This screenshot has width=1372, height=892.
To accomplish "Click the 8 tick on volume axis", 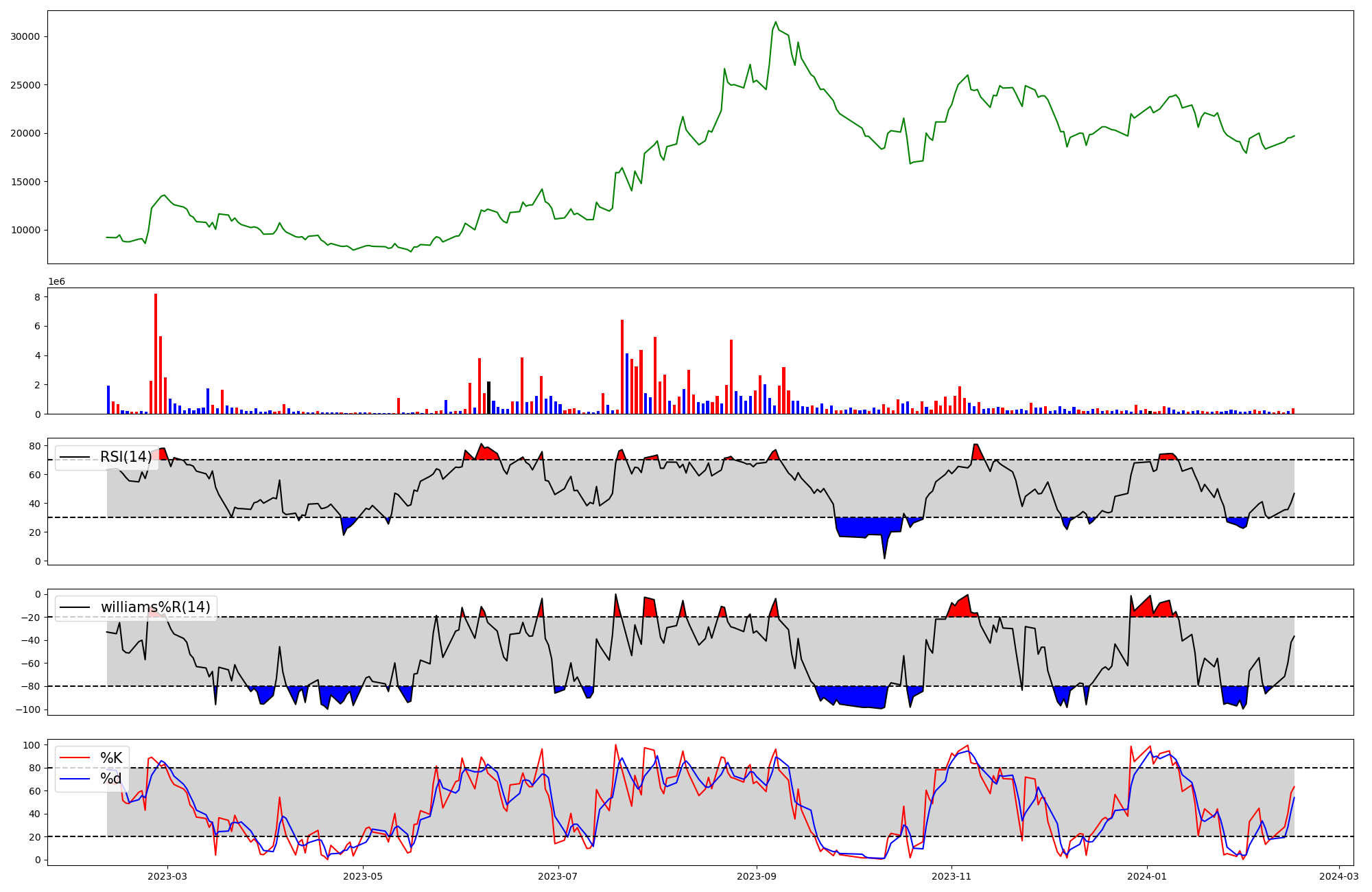I will (38, 297).
